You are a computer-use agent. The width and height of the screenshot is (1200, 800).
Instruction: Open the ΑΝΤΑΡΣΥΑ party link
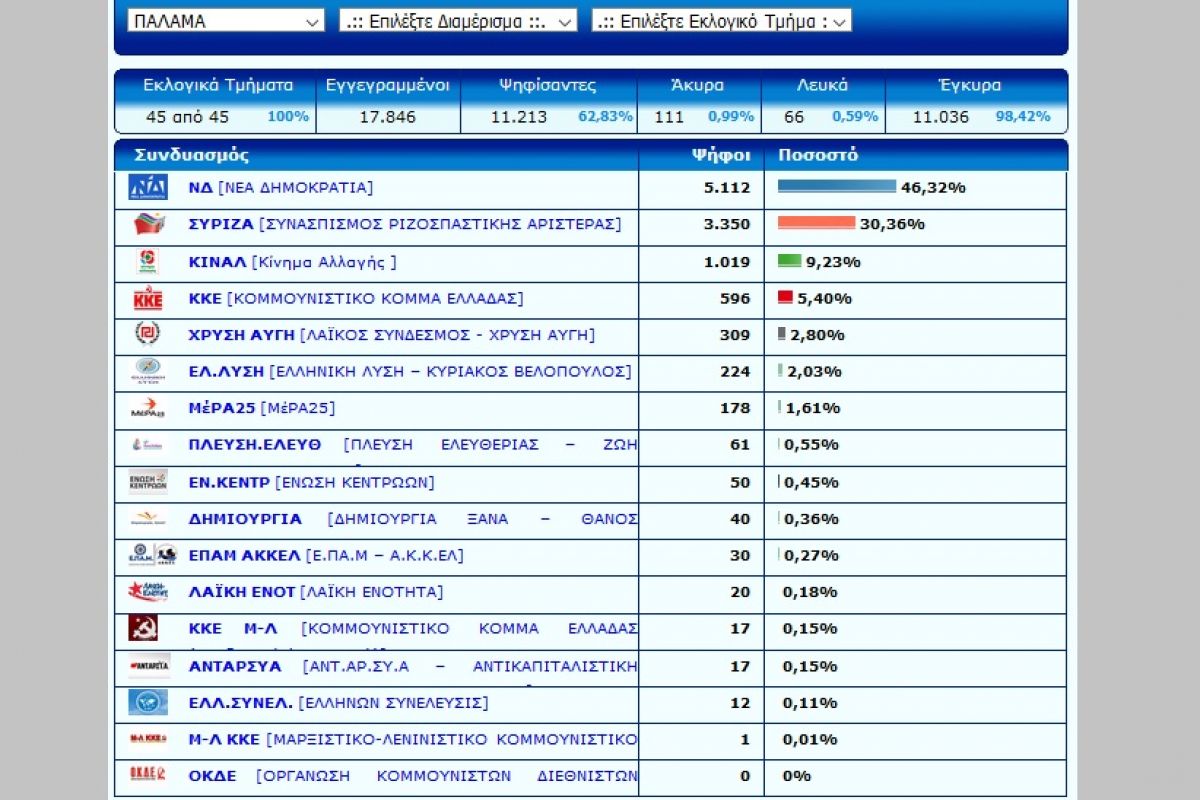coord(413,665)
